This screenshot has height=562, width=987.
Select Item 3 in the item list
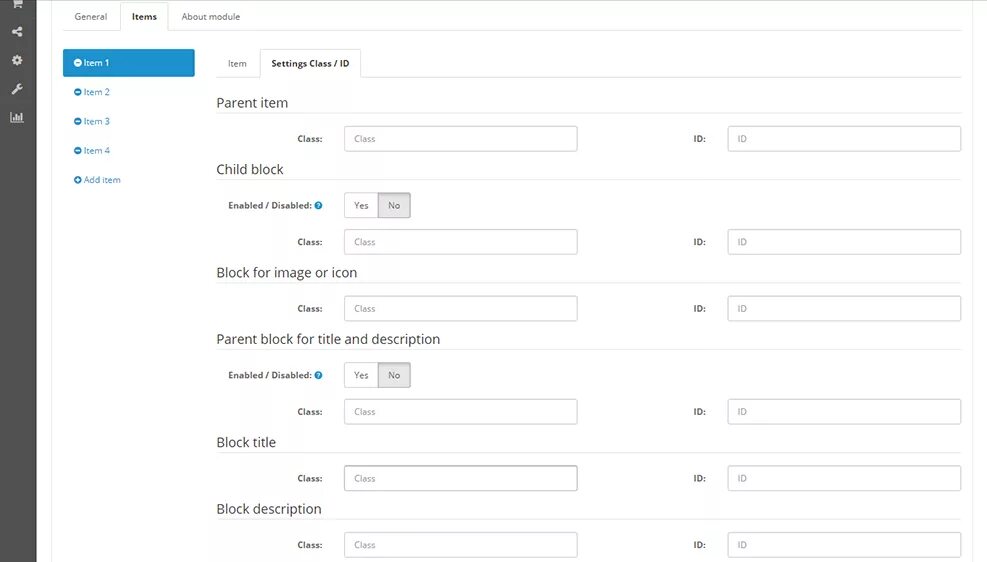(96, 121)
